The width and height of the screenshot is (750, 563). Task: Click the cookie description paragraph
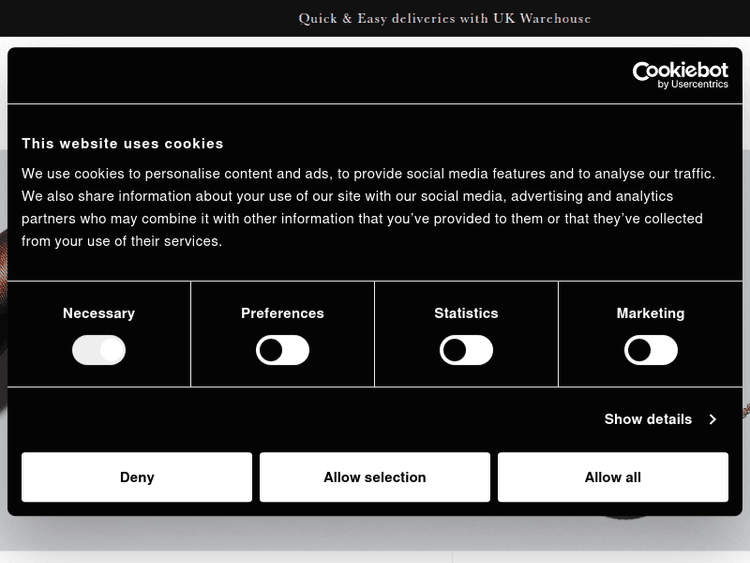(x=369, y=207)
